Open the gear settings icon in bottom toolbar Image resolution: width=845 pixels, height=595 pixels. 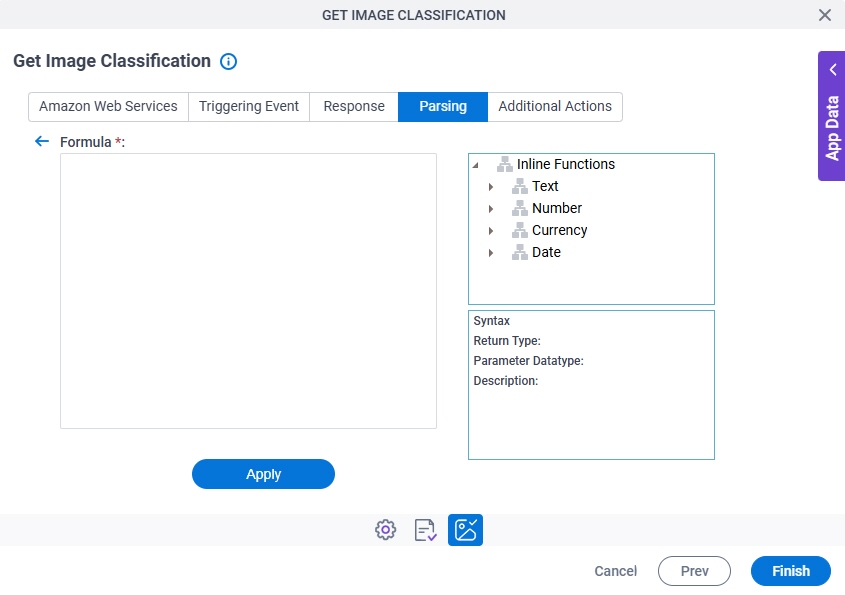[385, 530]
